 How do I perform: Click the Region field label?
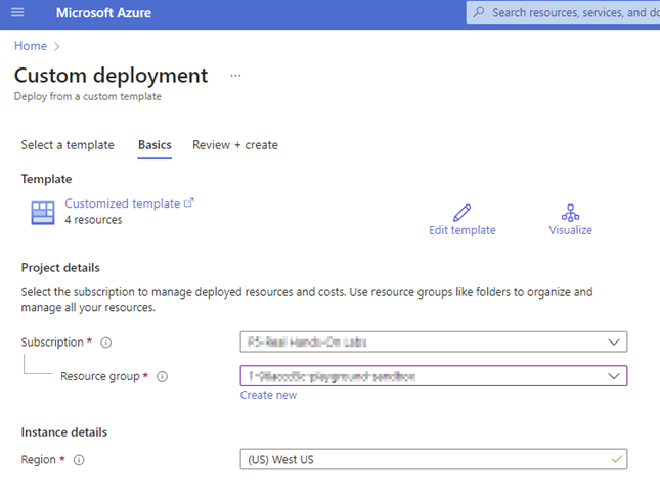coord(38,460)
